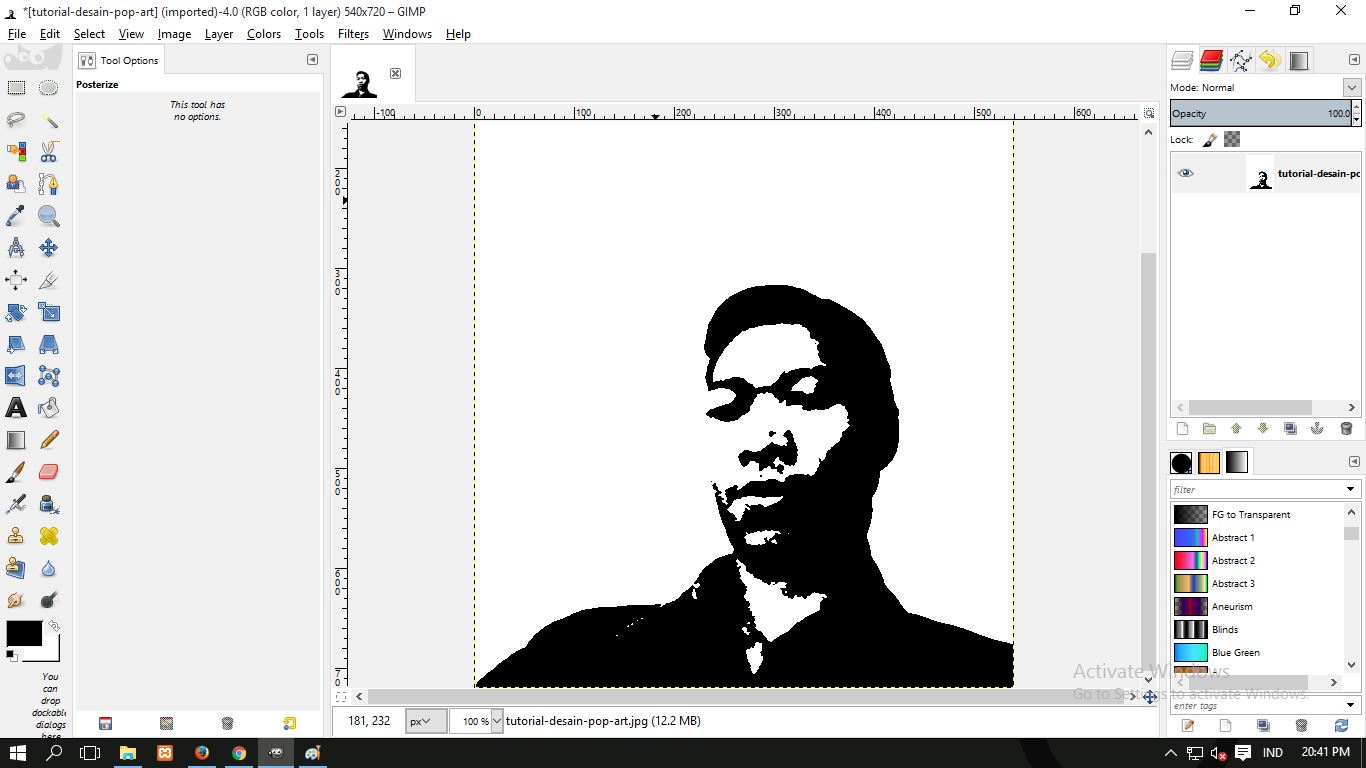Enable lock pixels for the layer
Viewport: 1366px width, 768px height.
(1209, 139)
